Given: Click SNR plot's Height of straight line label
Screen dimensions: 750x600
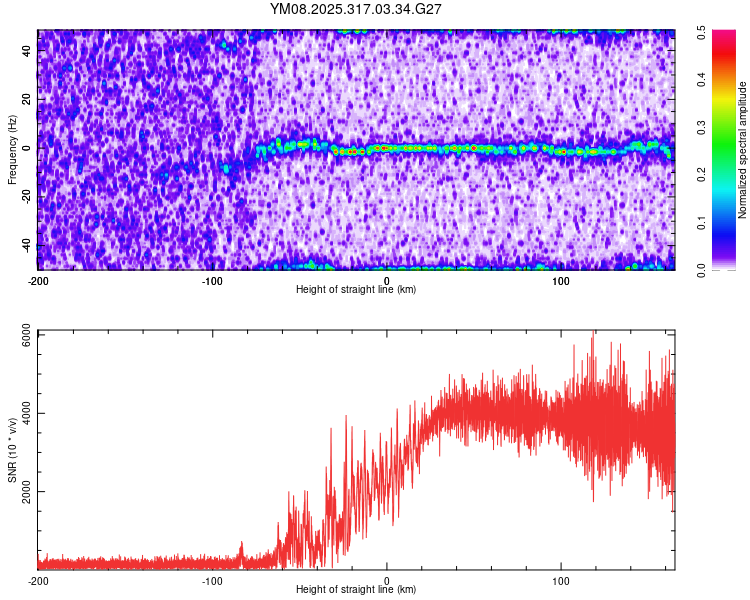Looking at the screenshot, I should click(x=356, y=590).
